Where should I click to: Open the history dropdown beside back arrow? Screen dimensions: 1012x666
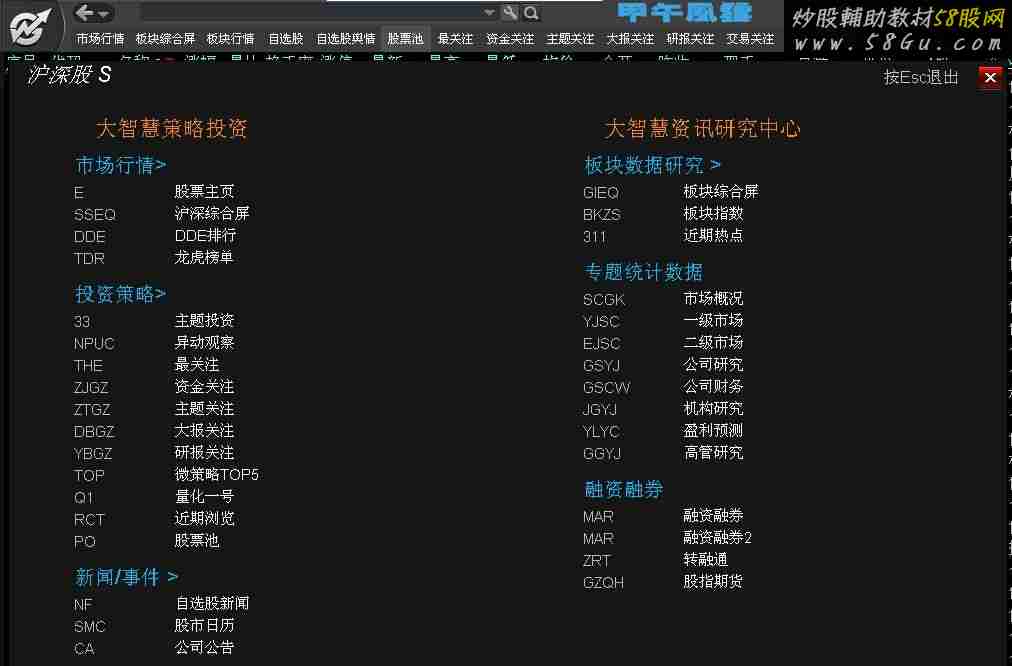click(x=103, y=13)
